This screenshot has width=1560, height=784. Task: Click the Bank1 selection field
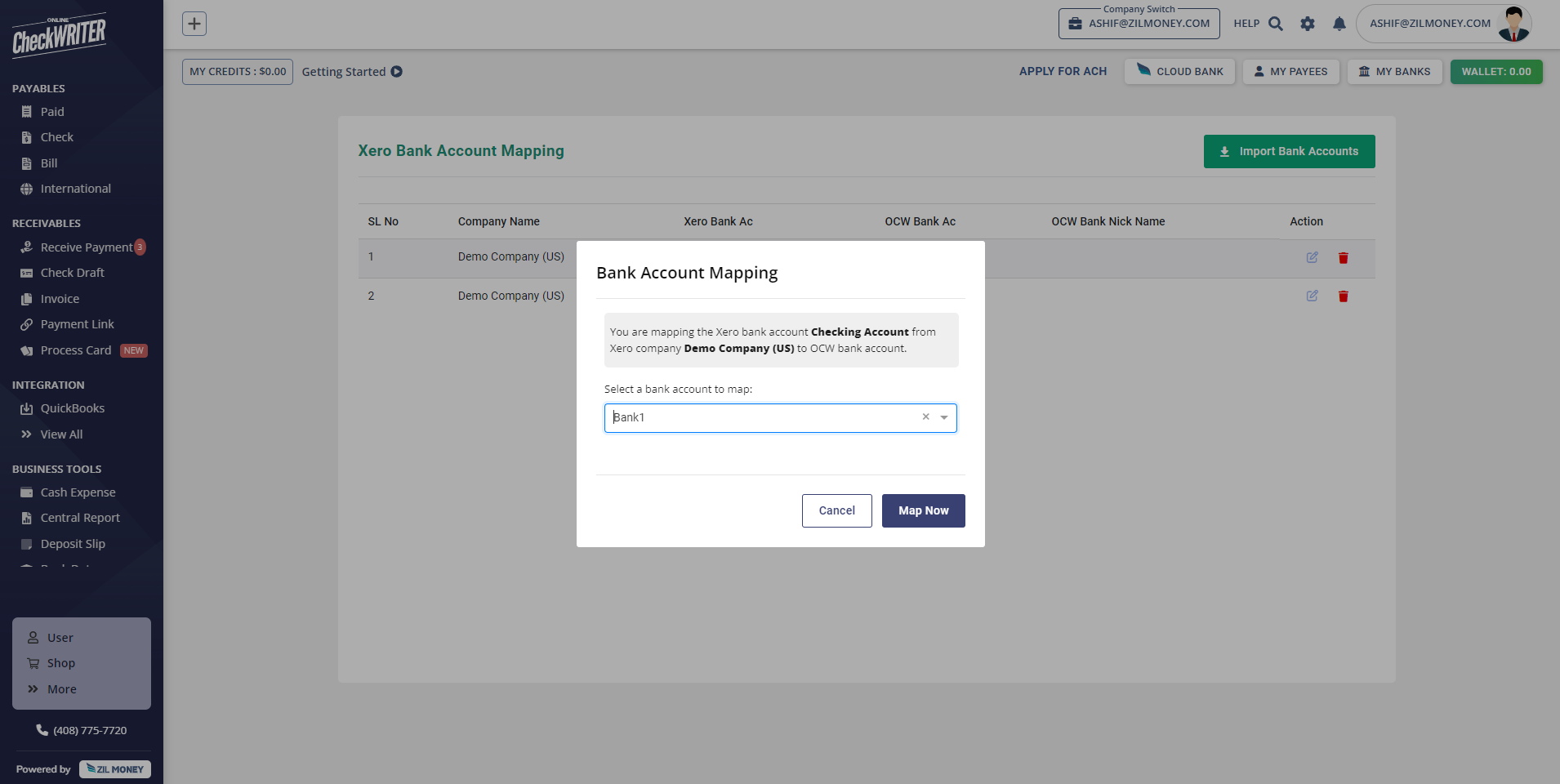click(x=780, y=418)
